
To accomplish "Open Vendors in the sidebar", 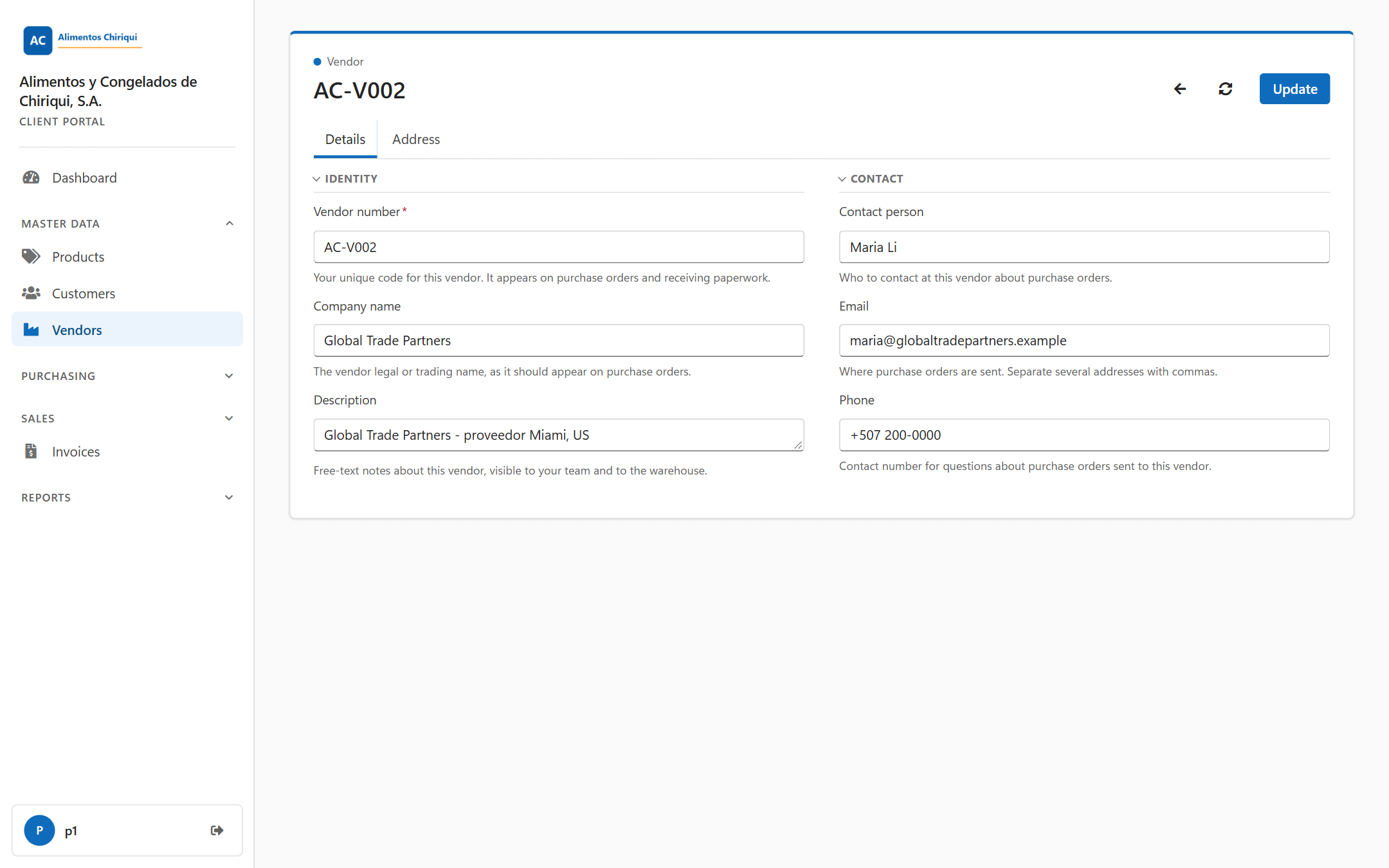I will [127, 330].
